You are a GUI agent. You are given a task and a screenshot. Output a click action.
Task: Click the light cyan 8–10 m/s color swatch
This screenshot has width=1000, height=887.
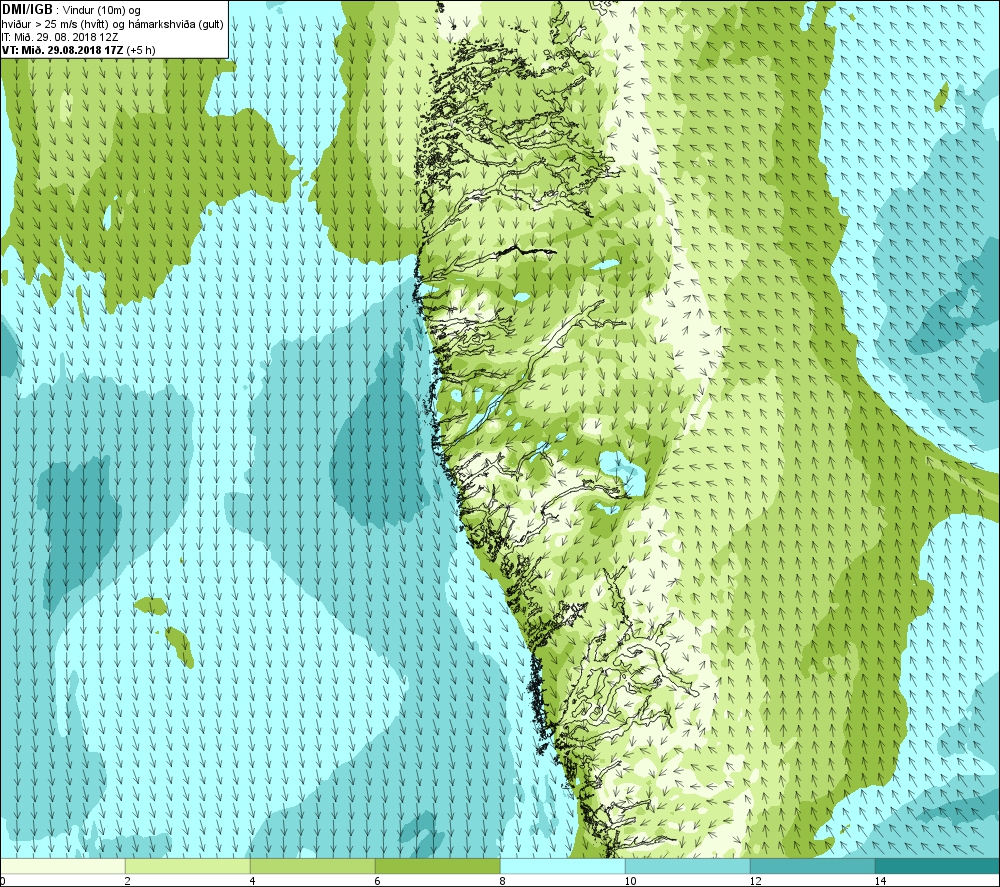(x=562, y=866)
